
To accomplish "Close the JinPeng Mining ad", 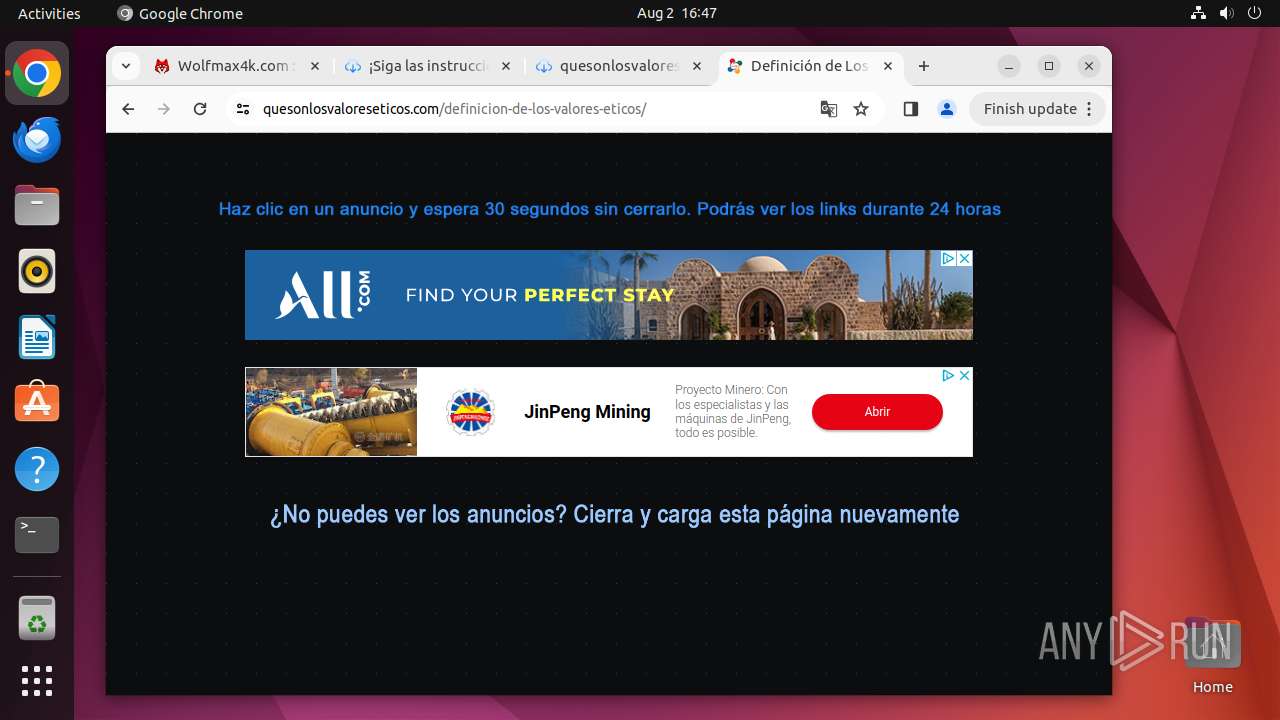I will (964, 376).
